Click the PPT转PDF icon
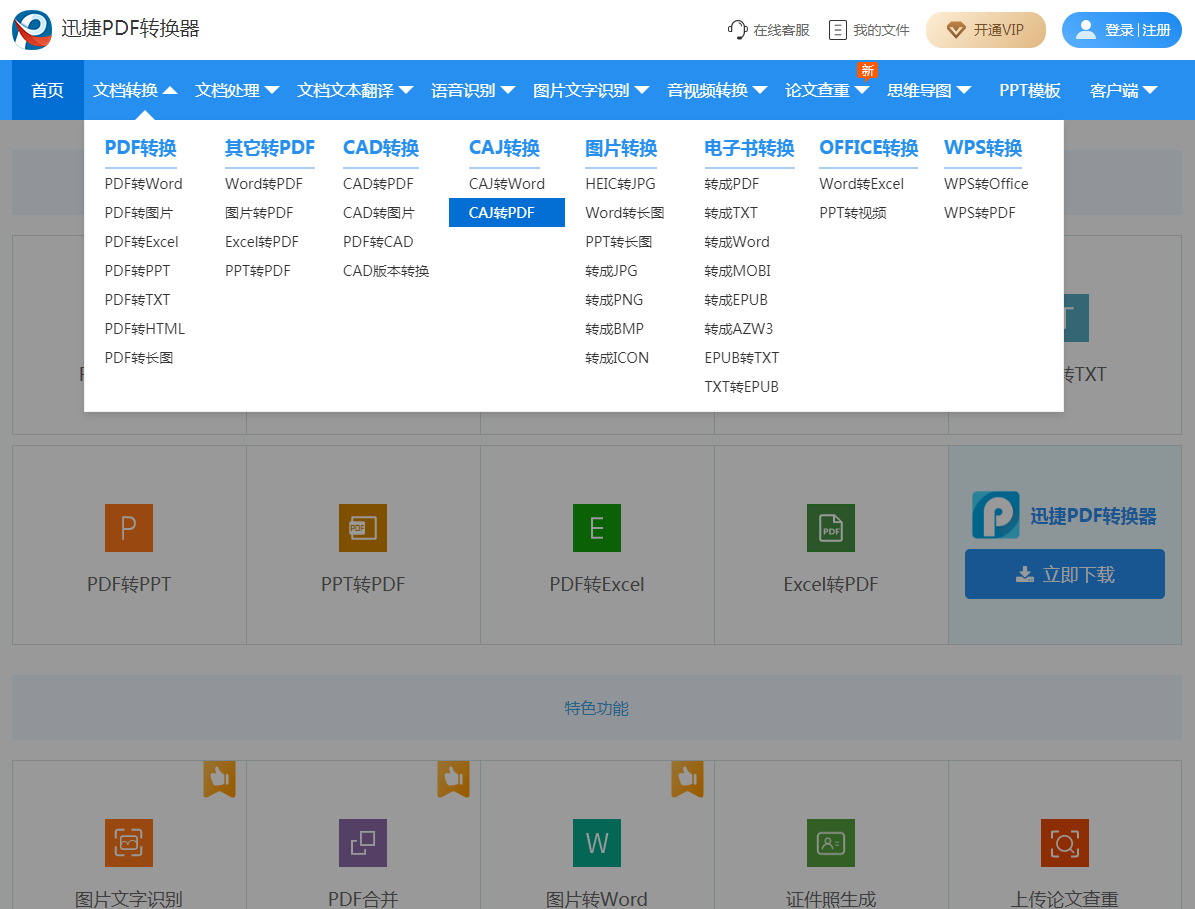Screen dimensions: 1195x909 363,528
